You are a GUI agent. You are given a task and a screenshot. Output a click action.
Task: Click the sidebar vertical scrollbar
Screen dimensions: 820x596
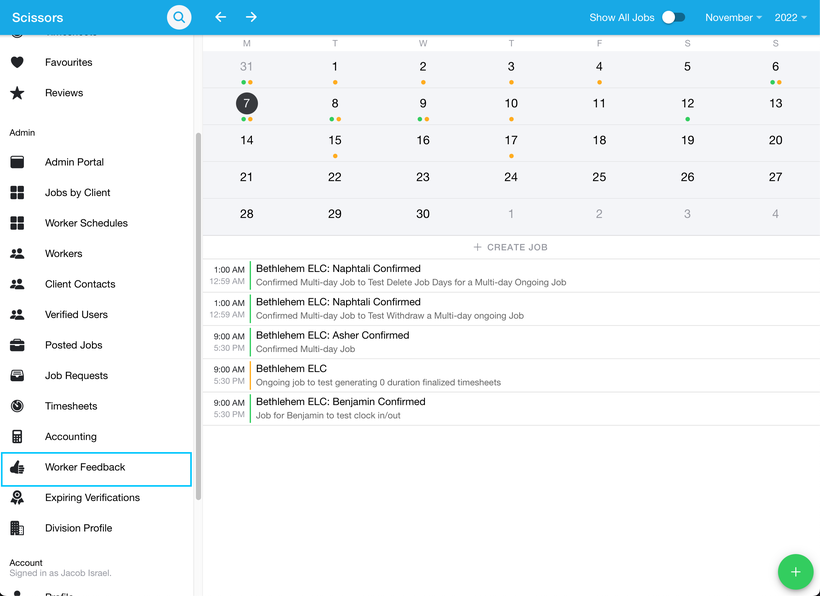(198, 316)
